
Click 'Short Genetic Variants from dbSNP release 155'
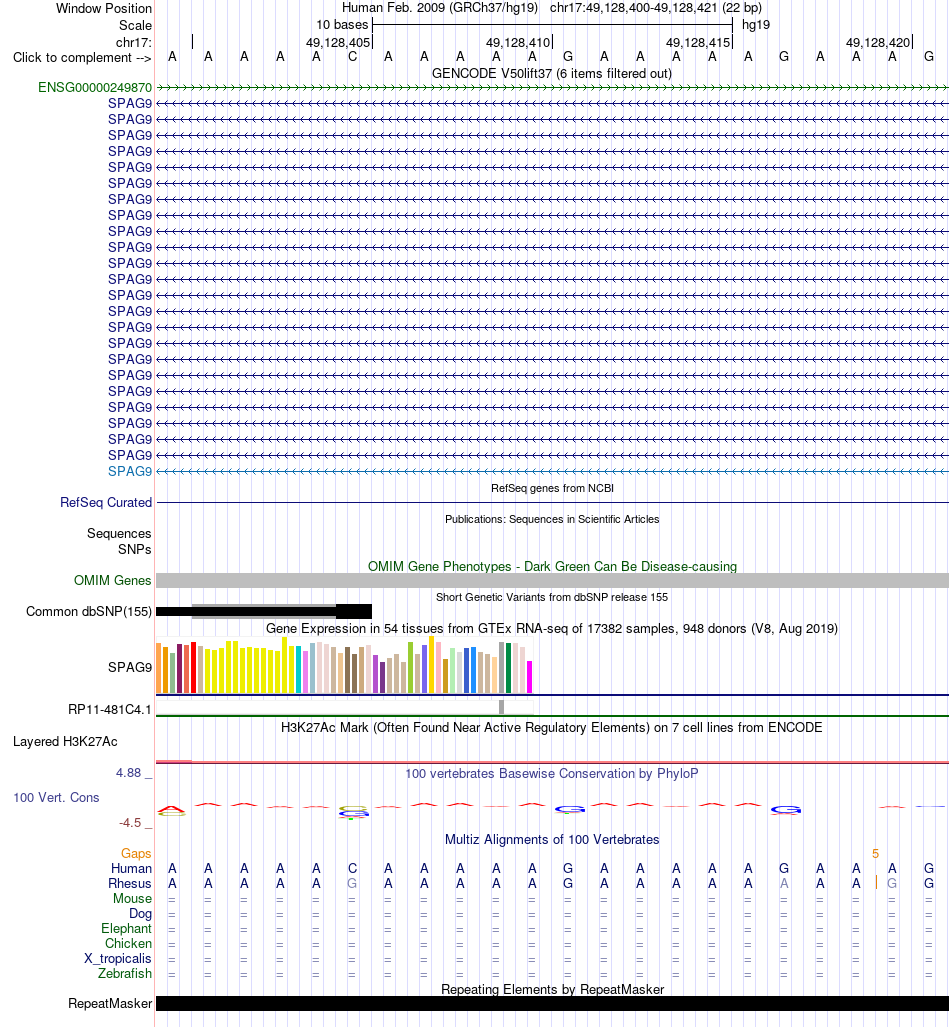click(552, 597)
